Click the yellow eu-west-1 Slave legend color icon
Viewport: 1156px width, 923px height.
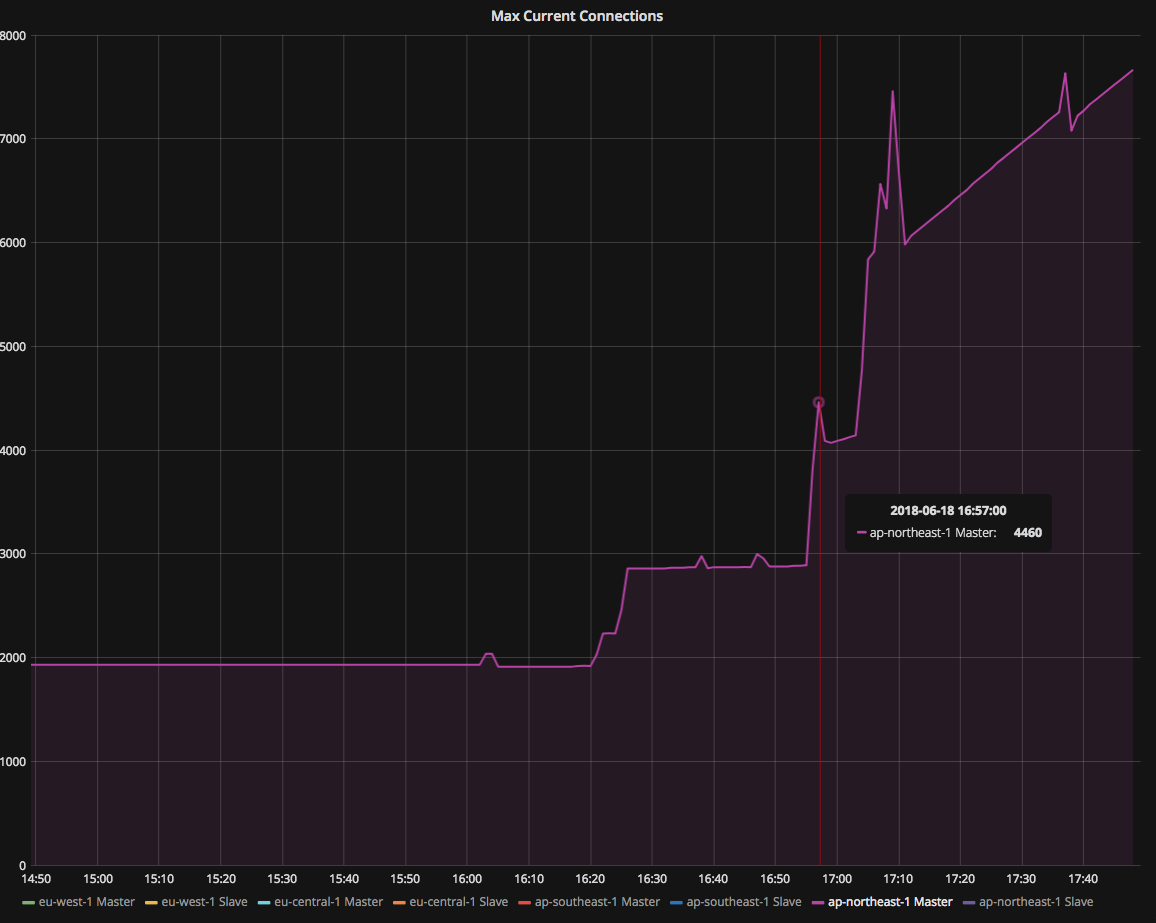[x=150, y=901]
